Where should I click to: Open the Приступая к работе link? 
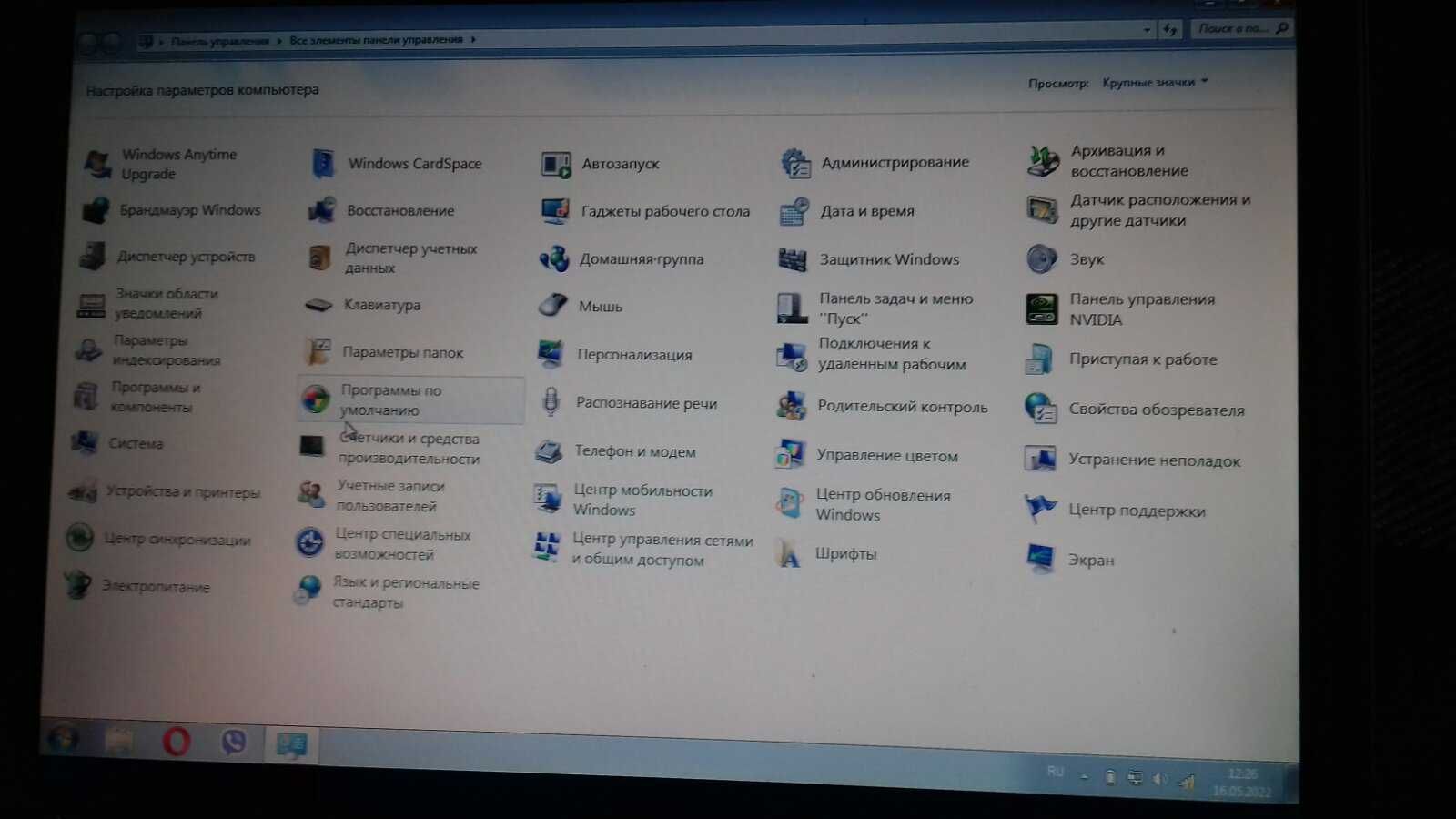coord(1143,359)
